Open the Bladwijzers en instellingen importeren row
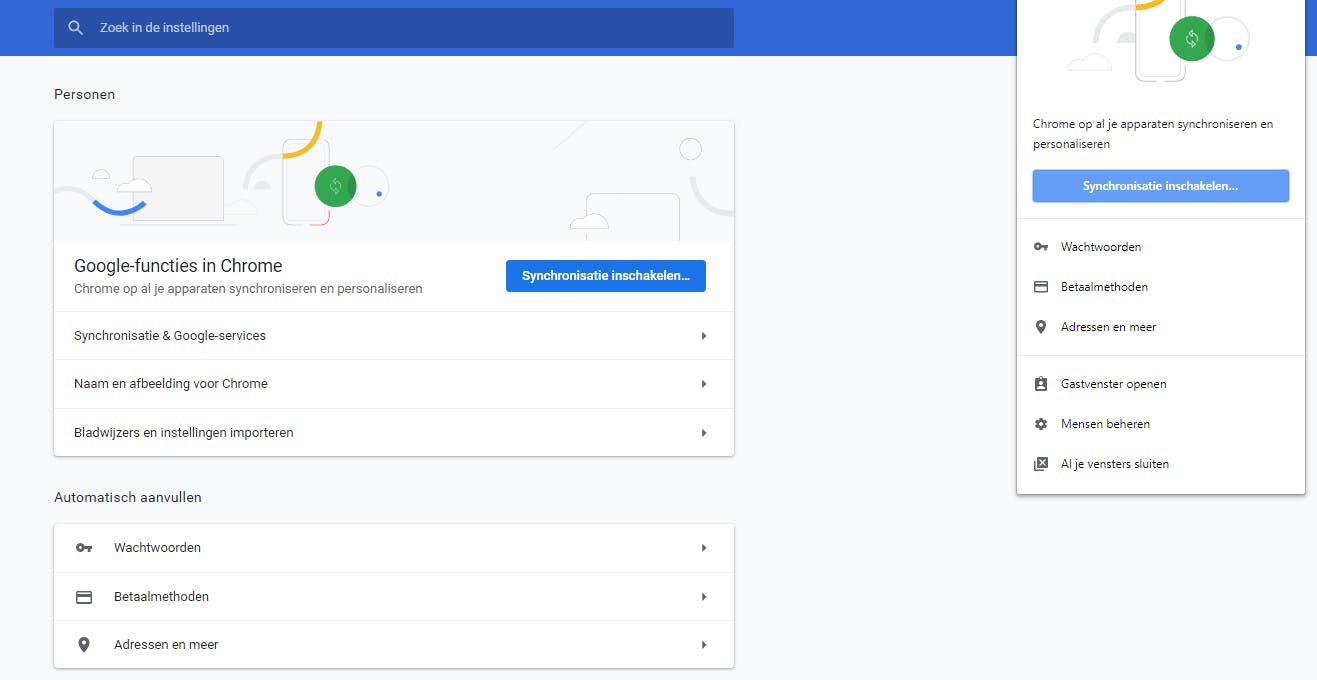 click(x=394, y=433)
